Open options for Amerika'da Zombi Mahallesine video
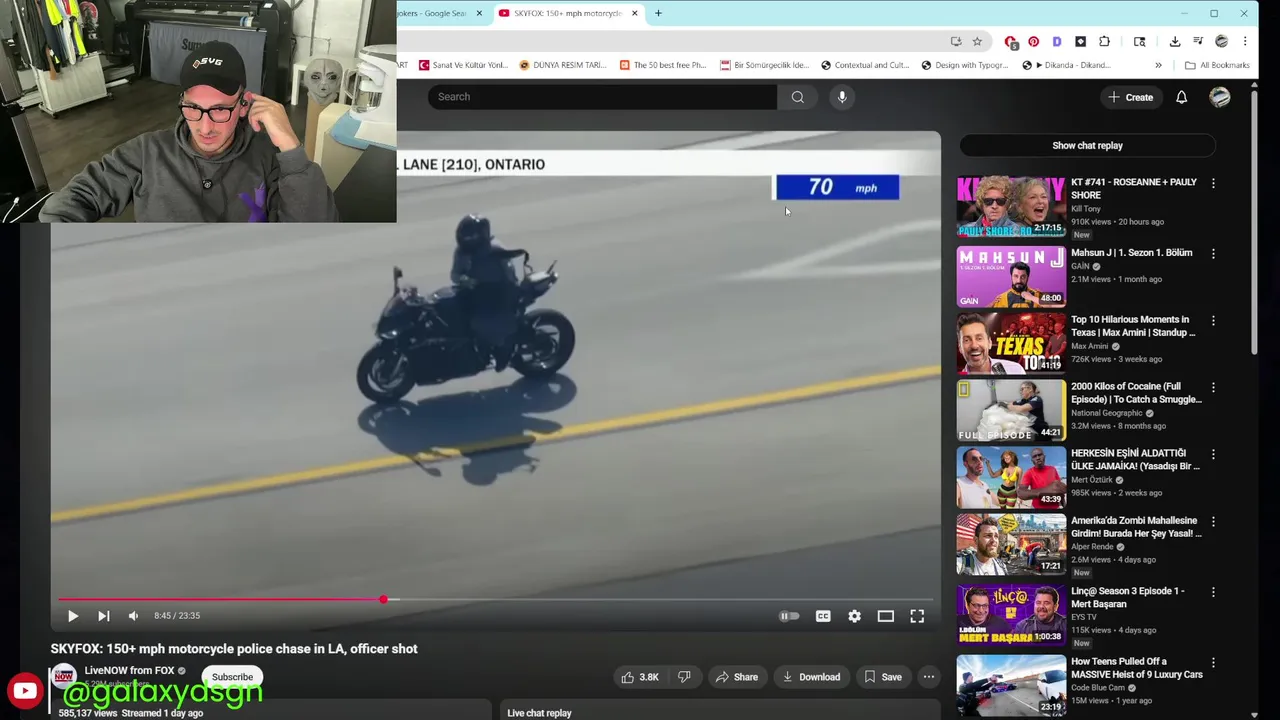Image resolution: width=1280 pixels, height=720 pixels. click(1213, 522)
